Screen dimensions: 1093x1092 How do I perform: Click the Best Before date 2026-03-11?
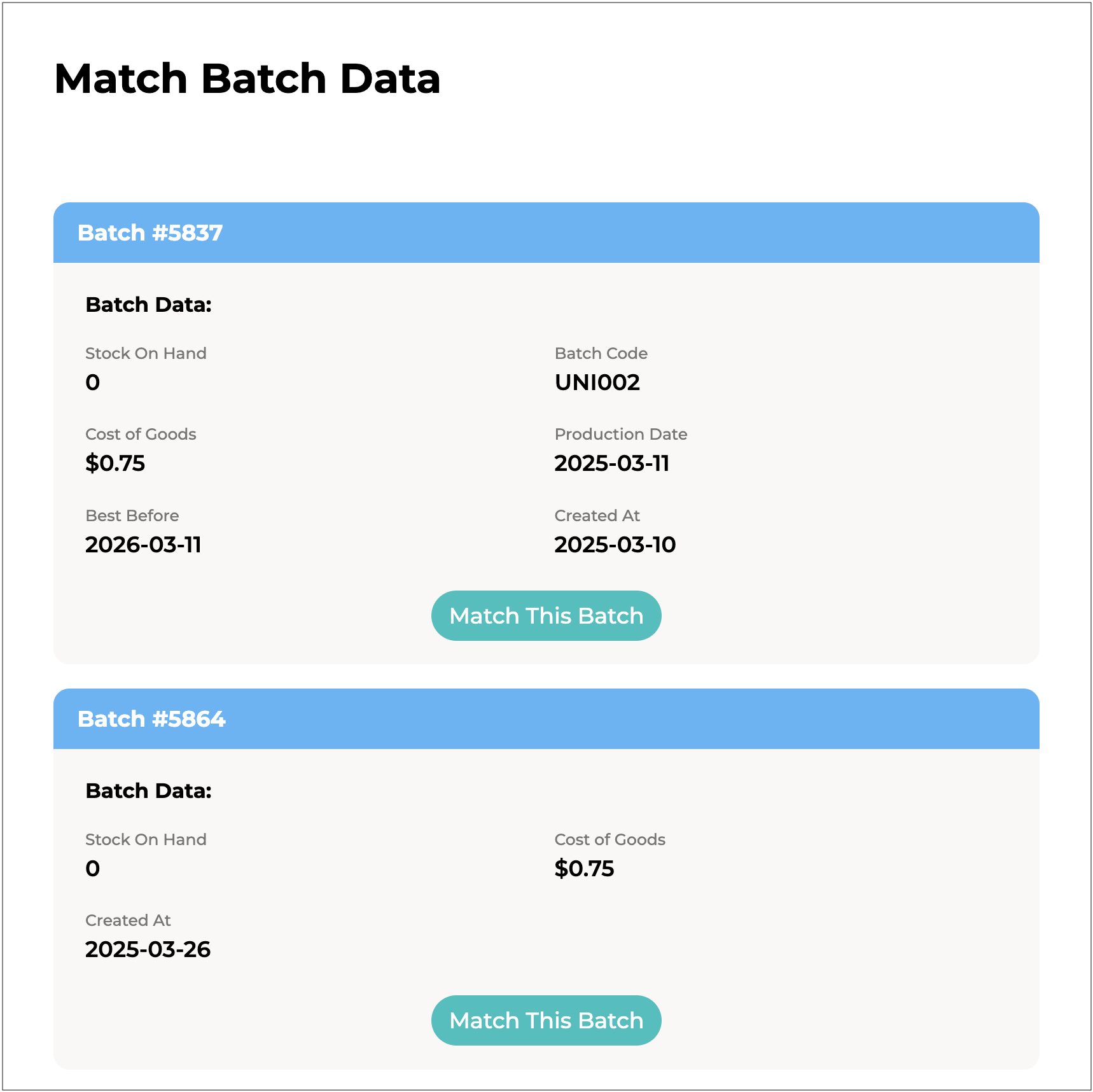tap(143, 545)
